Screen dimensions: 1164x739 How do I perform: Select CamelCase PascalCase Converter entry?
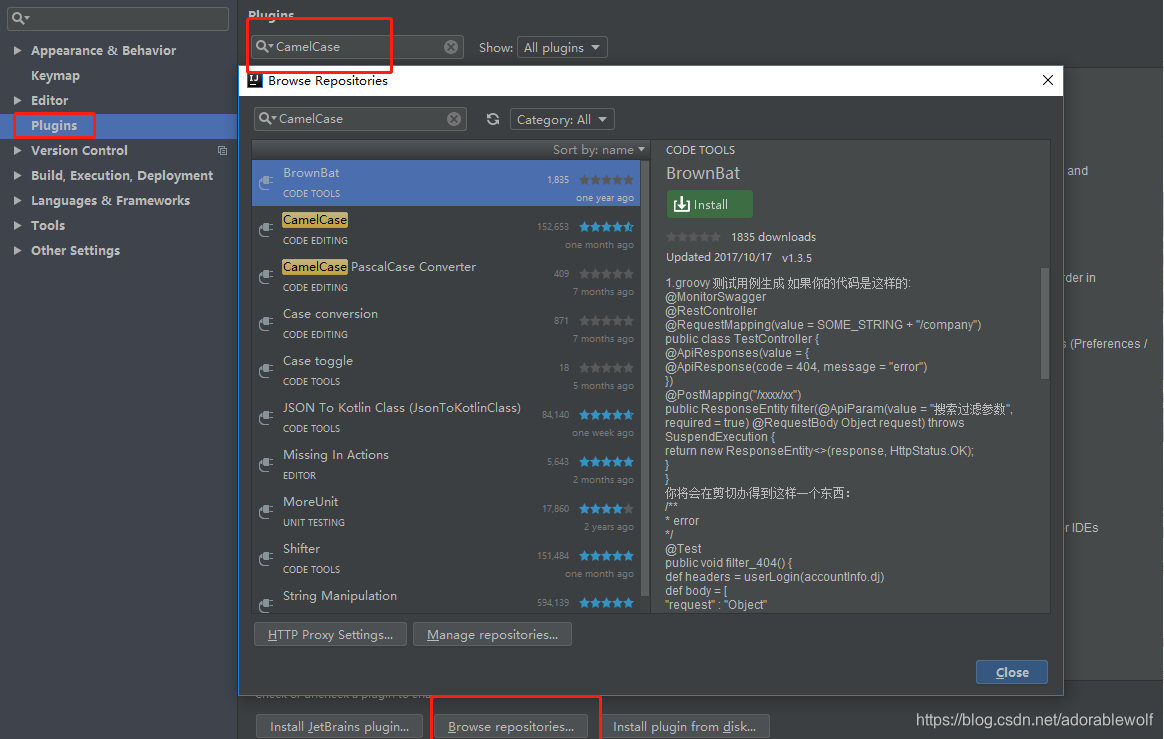446,276
